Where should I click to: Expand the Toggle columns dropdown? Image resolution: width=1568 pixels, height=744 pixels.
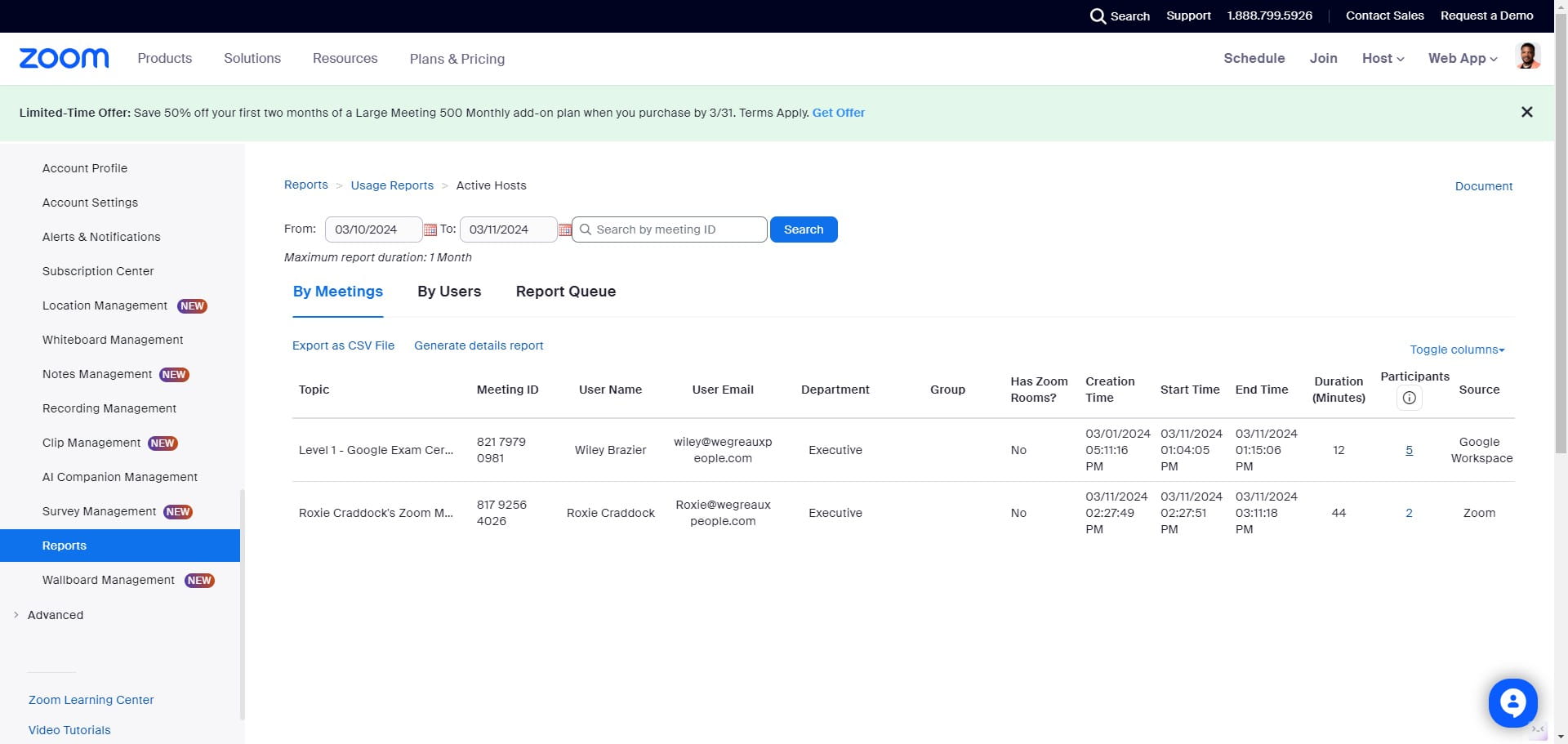[1456, 350]
